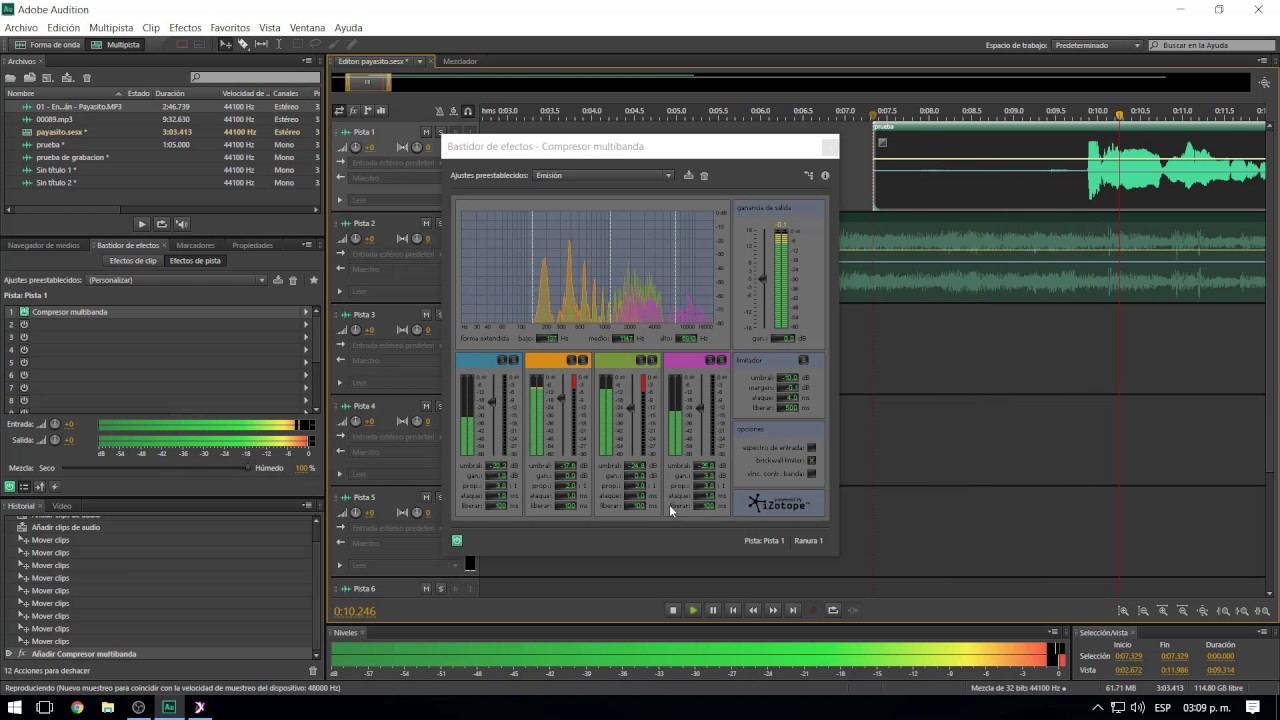1280x720 pixels.
Task: Save the compressor preset in the dialog
Action: click(x=688, y=176)
